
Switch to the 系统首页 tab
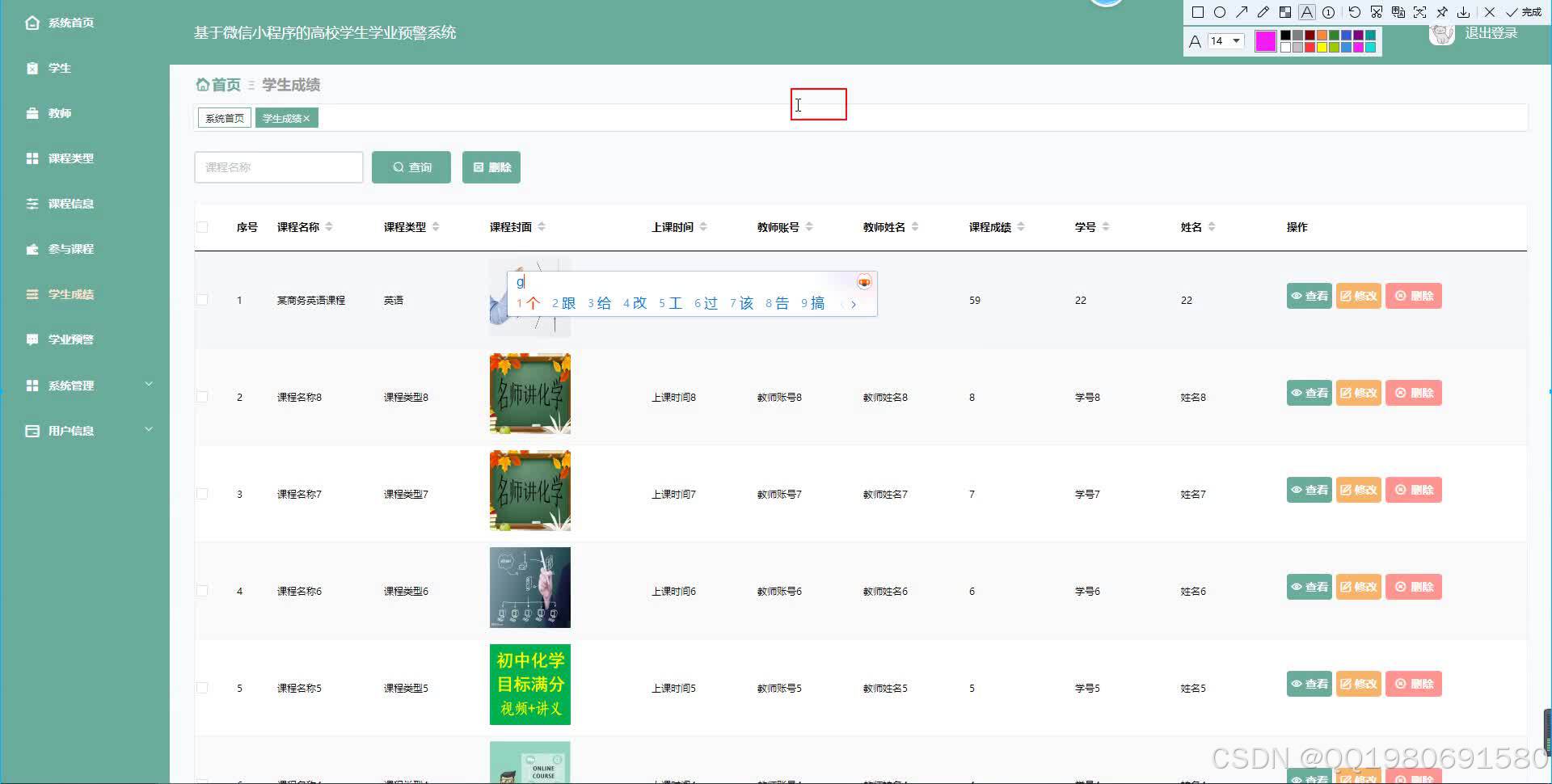click(x=225, y=118)
